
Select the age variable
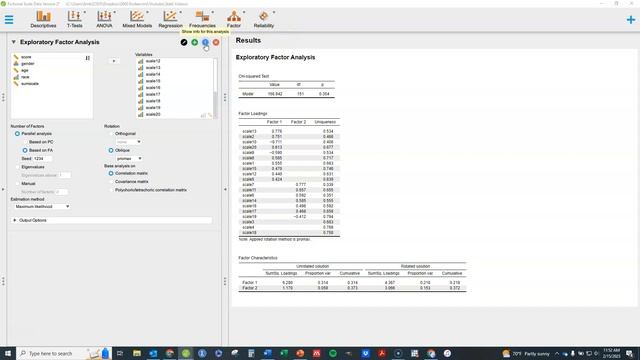(x=25, y=70)
